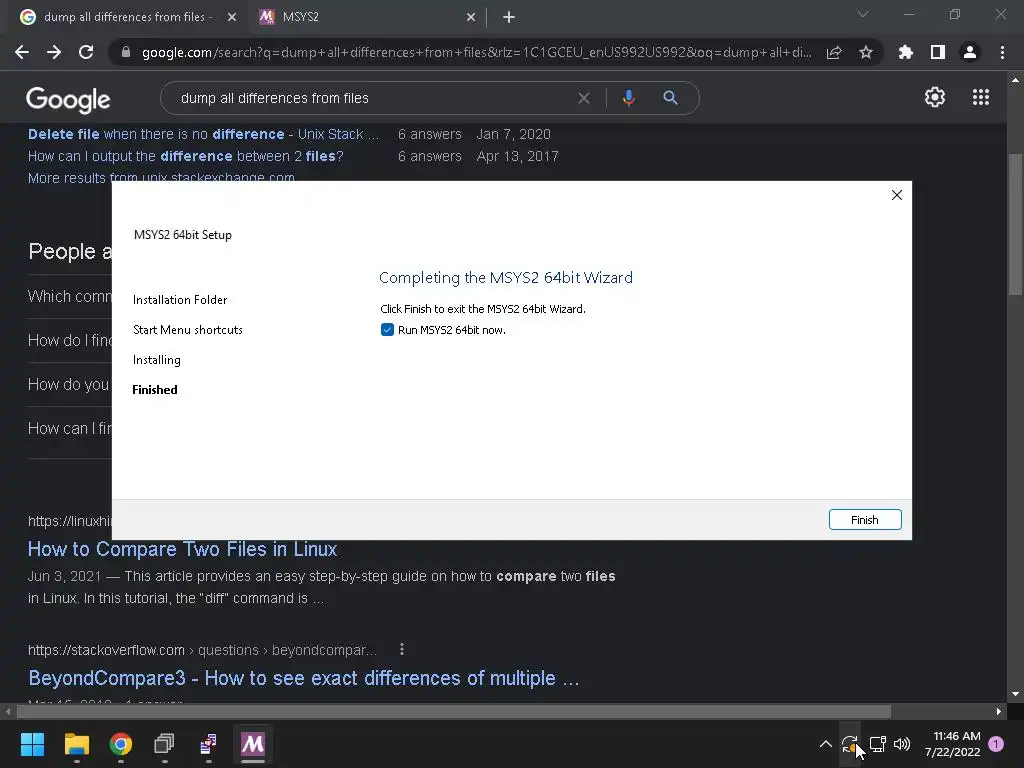
Task: Submit search with magnifier icon
Action: pyautogui.click(x=670, y=98)
